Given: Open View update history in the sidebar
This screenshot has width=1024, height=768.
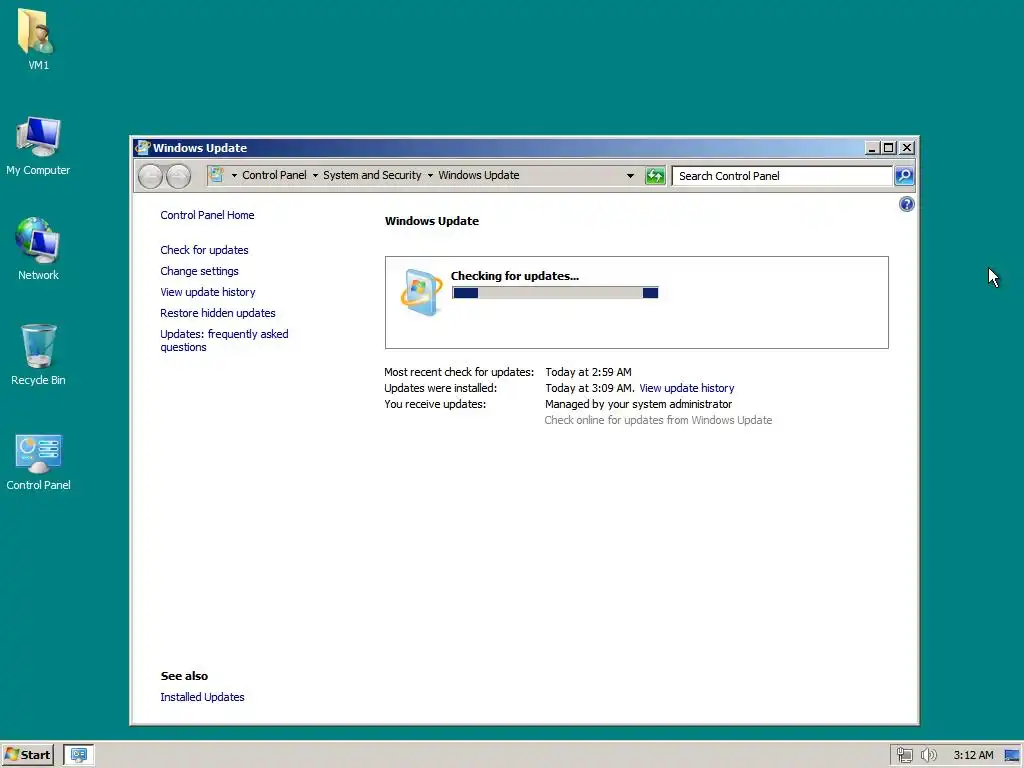Looking at the screenshot, I should pyautogui.click(x=208, y=292).
